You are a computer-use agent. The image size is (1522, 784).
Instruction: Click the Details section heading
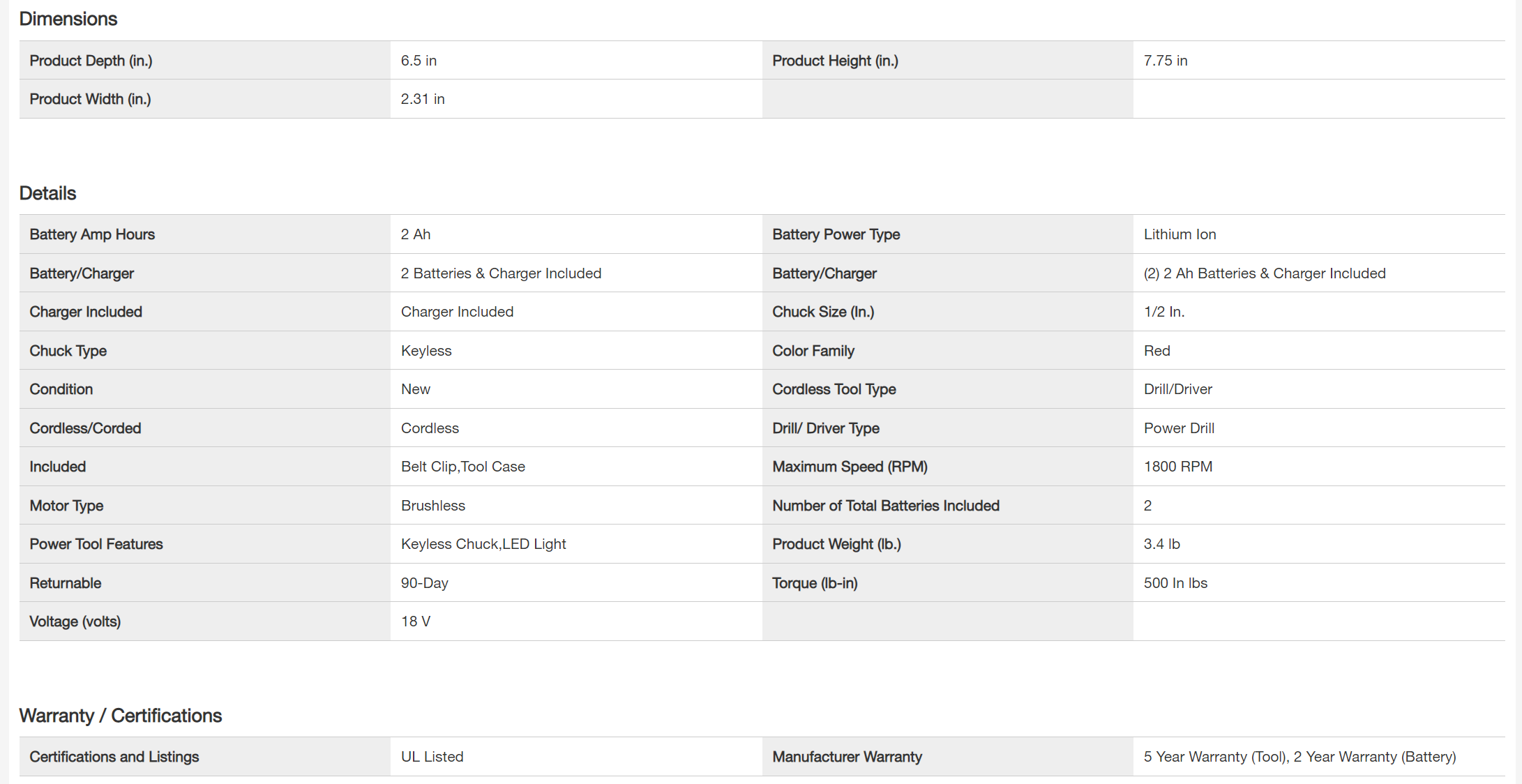coord(47,193)
